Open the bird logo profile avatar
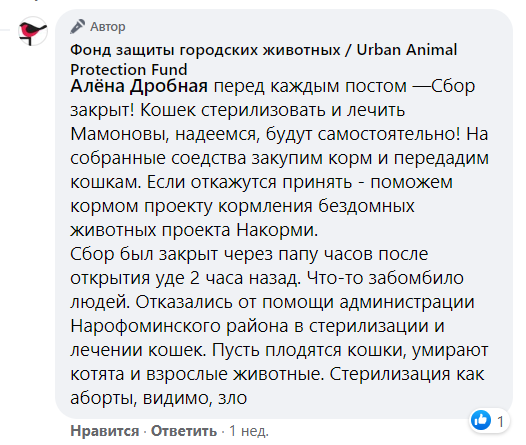 pos(32,31)
